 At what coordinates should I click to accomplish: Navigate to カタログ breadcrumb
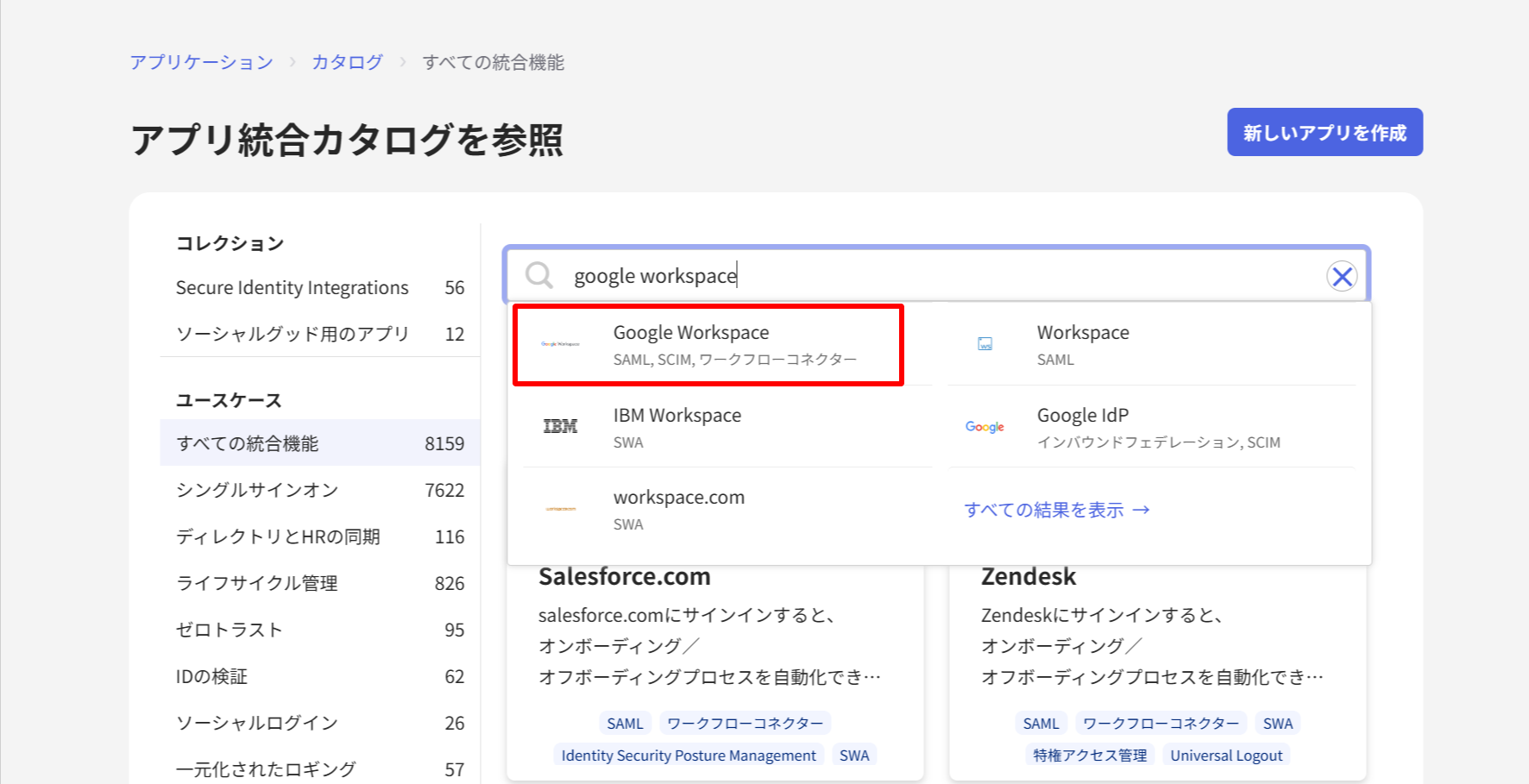point(347,61)
